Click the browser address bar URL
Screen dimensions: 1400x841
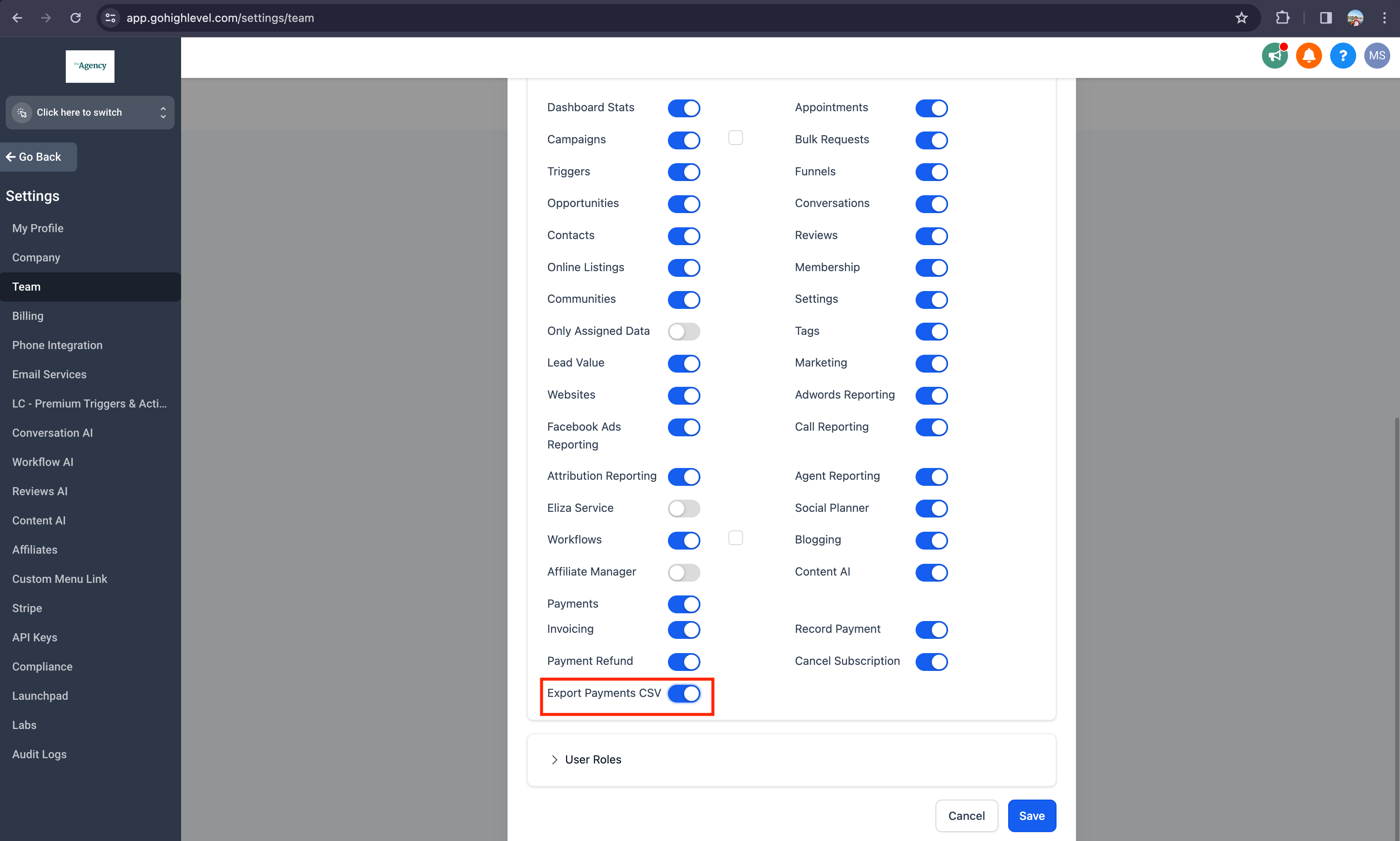220,18
